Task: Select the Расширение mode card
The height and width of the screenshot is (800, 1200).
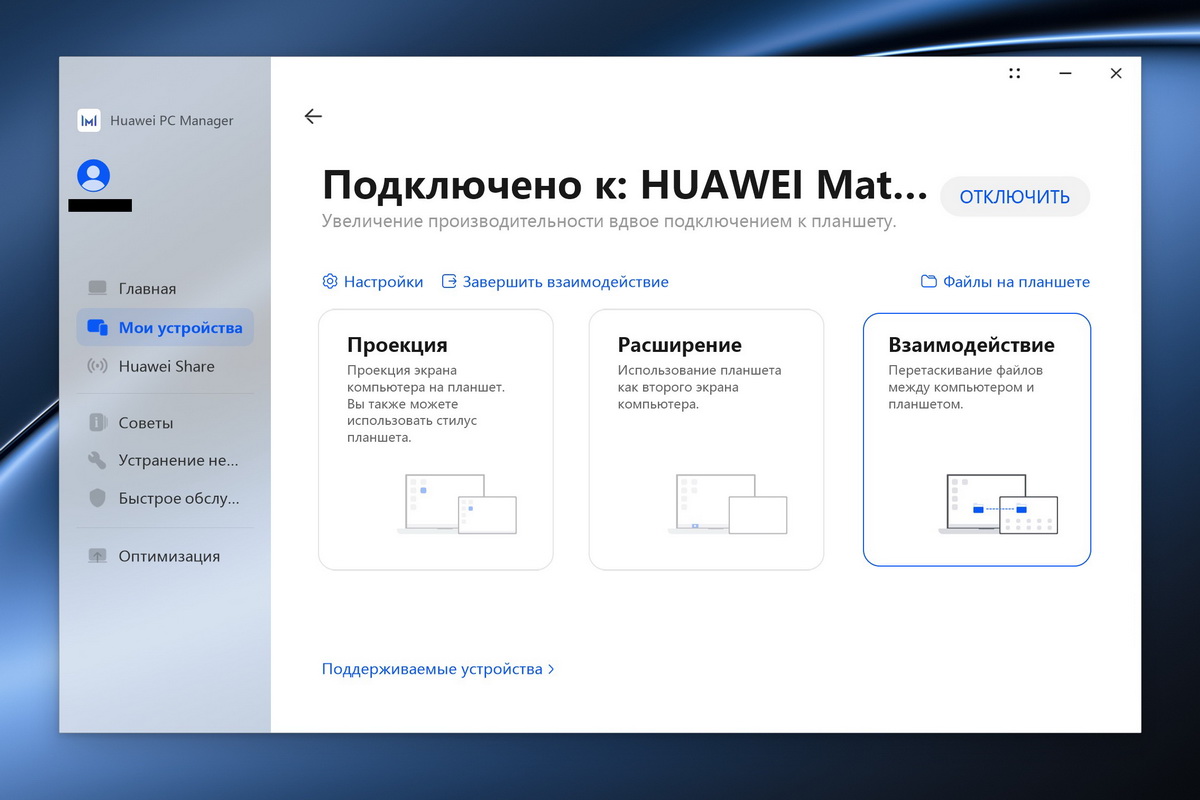Action: click(706, 440)
